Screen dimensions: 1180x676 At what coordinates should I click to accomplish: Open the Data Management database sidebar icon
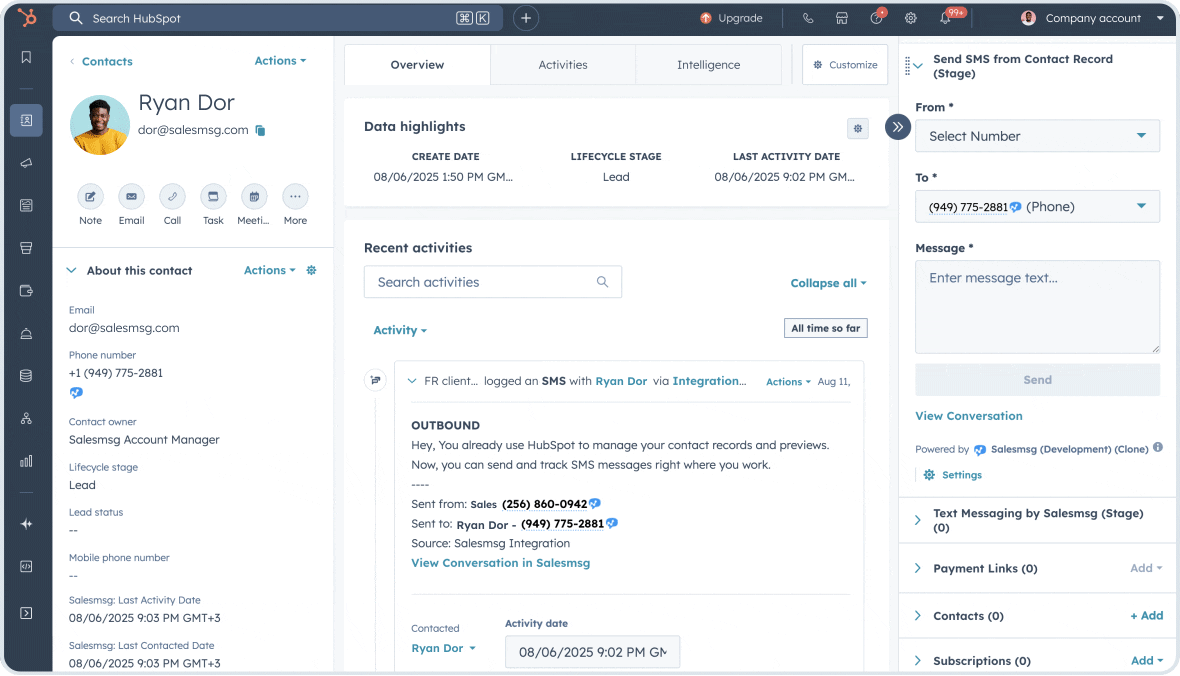26,376
